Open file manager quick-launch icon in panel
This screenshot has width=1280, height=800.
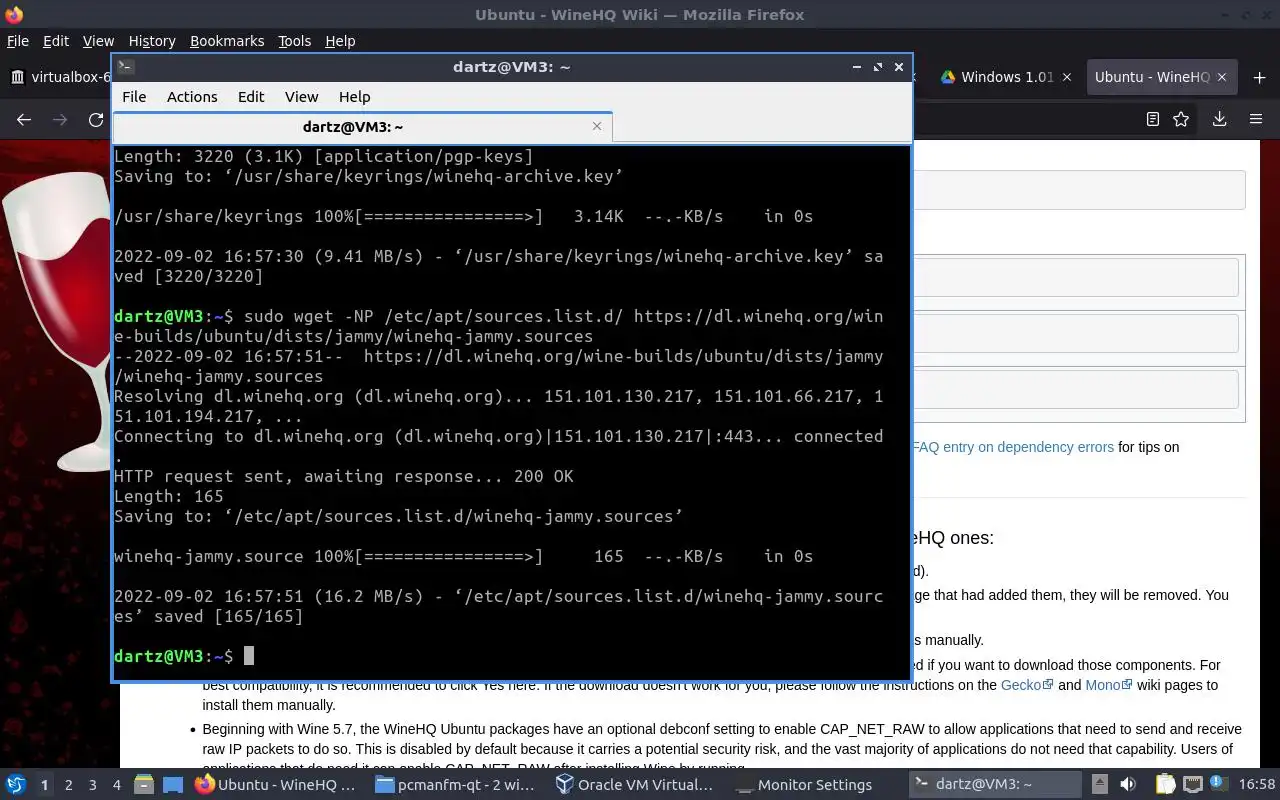click(143, 785)
